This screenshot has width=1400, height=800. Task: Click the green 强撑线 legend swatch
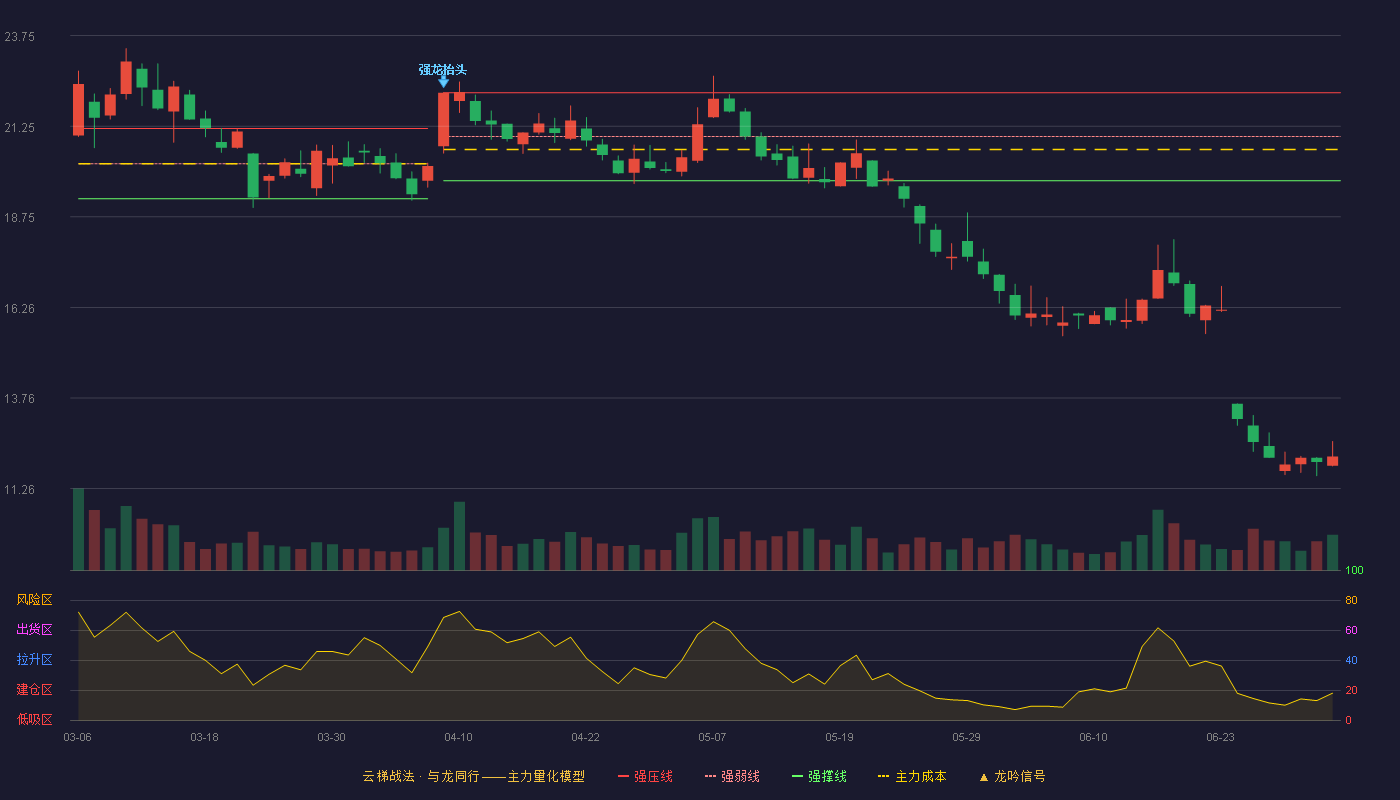797,776
